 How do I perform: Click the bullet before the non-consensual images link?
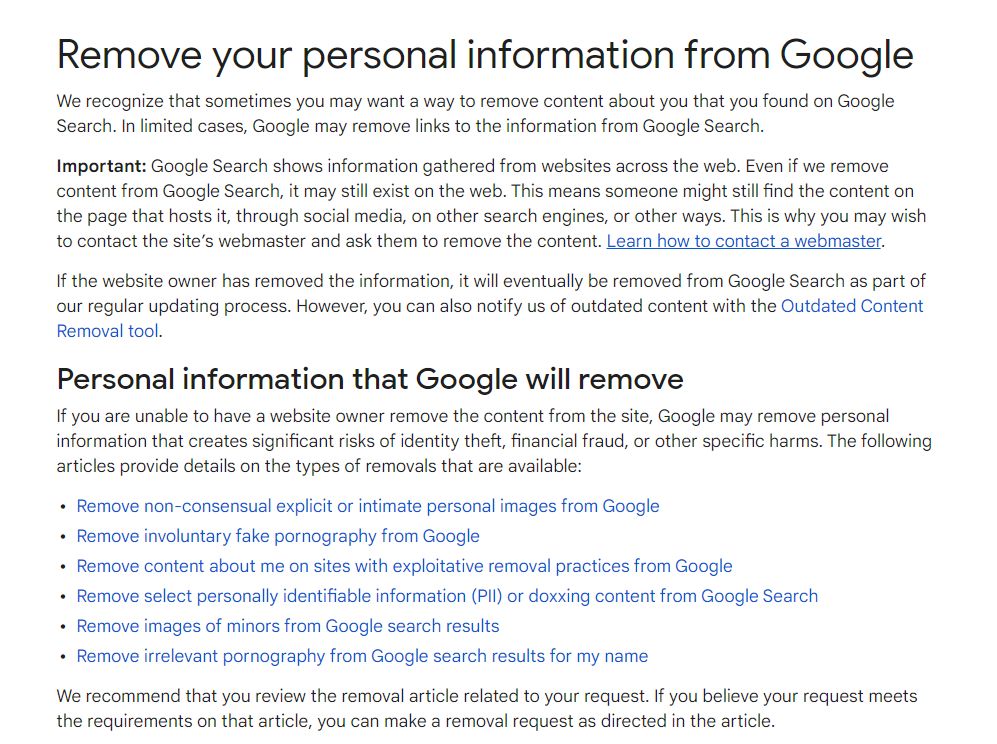pyautogui.click(x=62, y=507)
